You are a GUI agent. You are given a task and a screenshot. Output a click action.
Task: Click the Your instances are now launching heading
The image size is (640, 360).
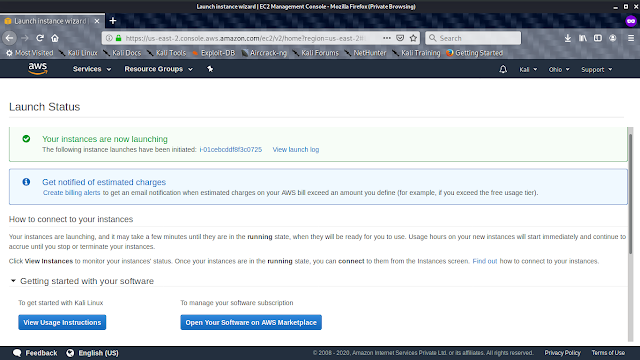[105, 139]
